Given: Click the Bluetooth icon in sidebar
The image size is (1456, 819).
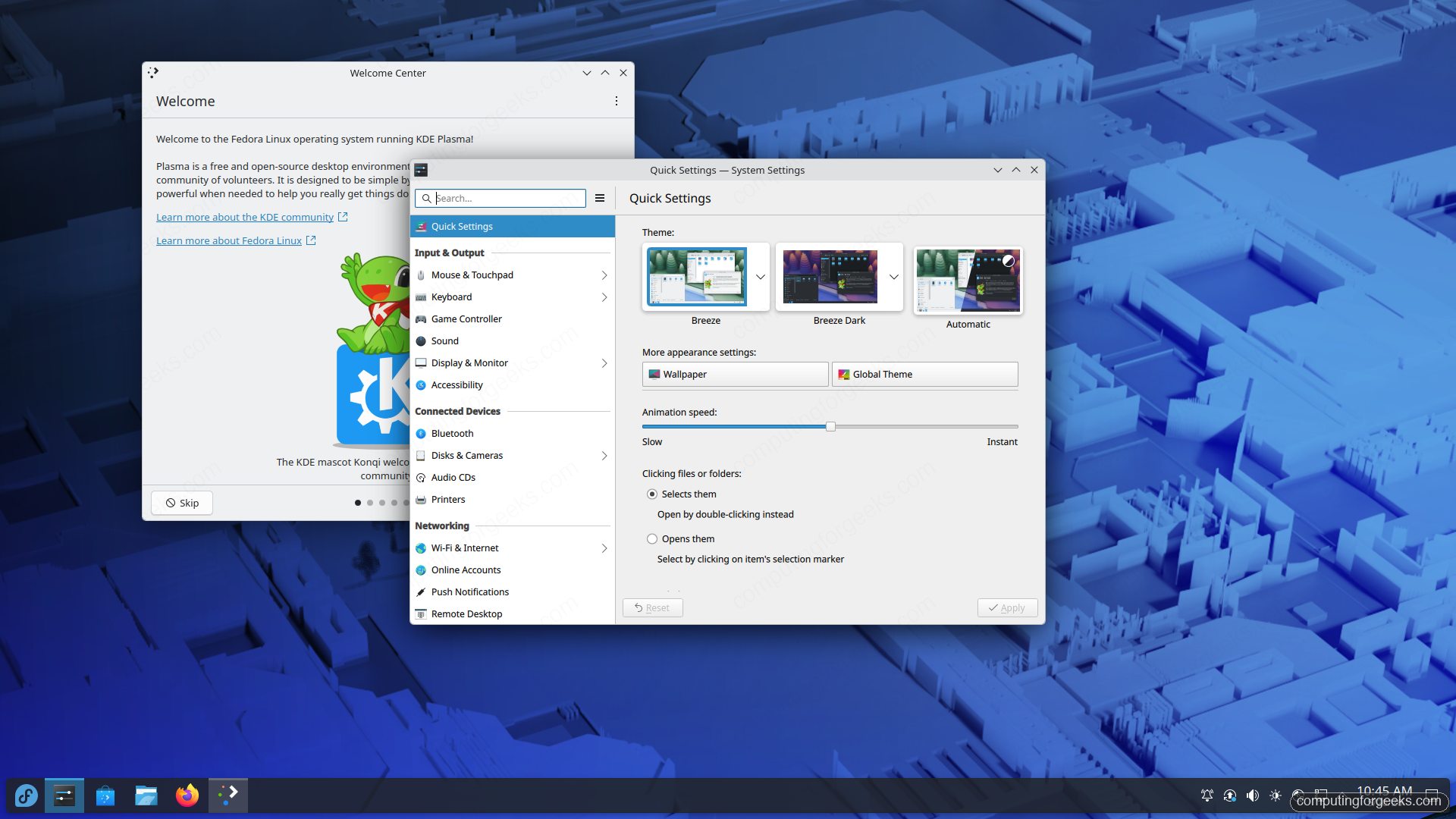Looking at the screenshot, I should (x=421, y=434).
